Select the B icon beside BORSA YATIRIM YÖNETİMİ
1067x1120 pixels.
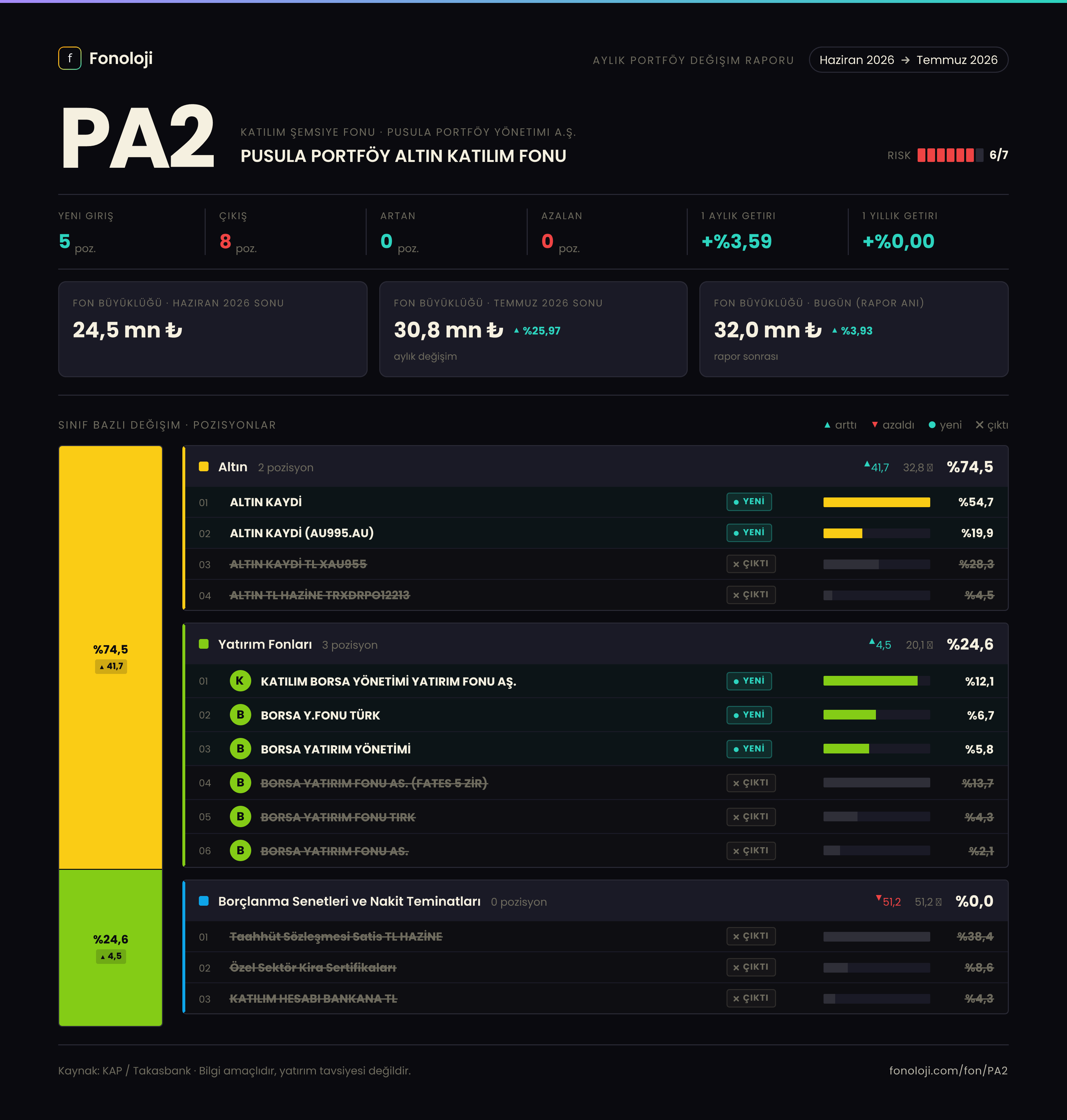point(240,749)
